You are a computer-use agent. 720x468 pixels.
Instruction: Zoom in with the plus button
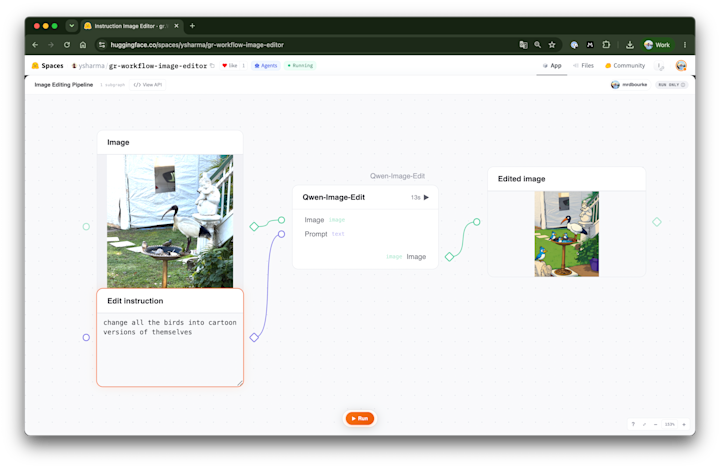click(684, 424)
